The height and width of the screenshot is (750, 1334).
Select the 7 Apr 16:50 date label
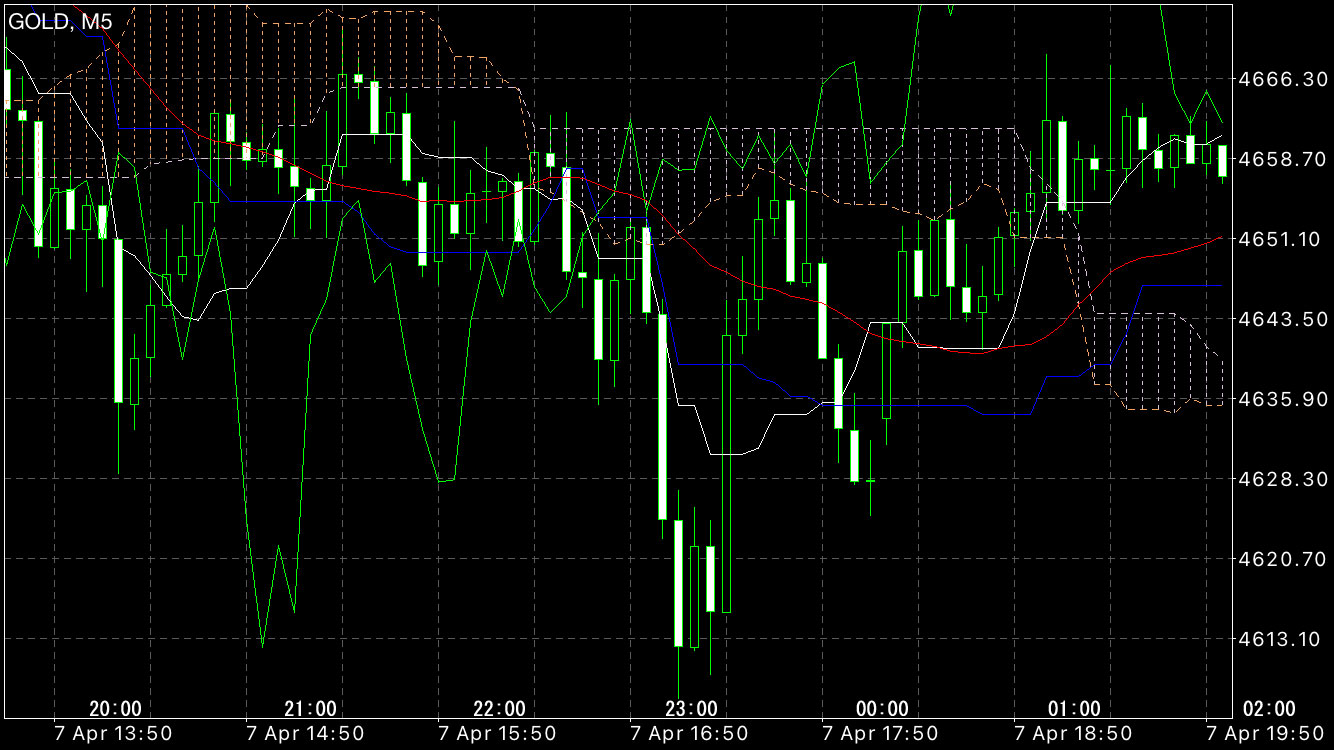pyautogui.click(x=691, y=734)
